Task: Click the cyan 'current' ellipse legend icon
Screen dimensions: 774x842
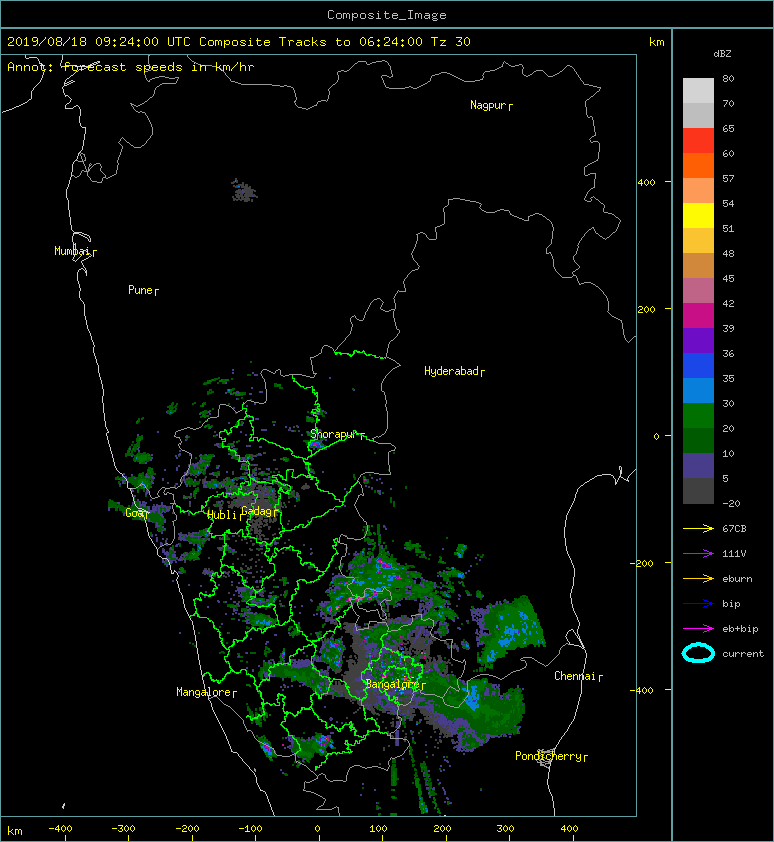Action: (698, 654)
